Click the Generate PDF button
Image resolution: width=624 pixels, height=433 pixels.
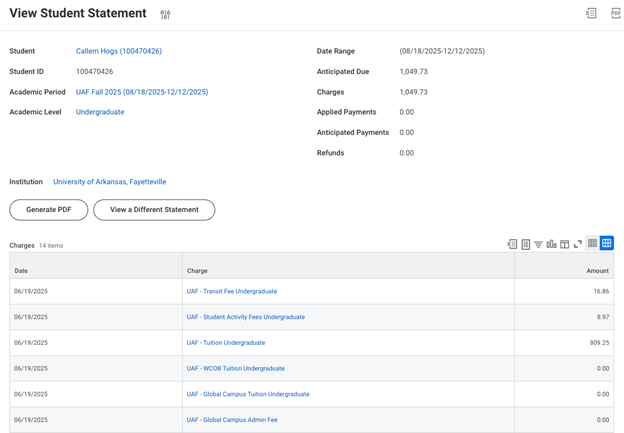pos(49,210)
